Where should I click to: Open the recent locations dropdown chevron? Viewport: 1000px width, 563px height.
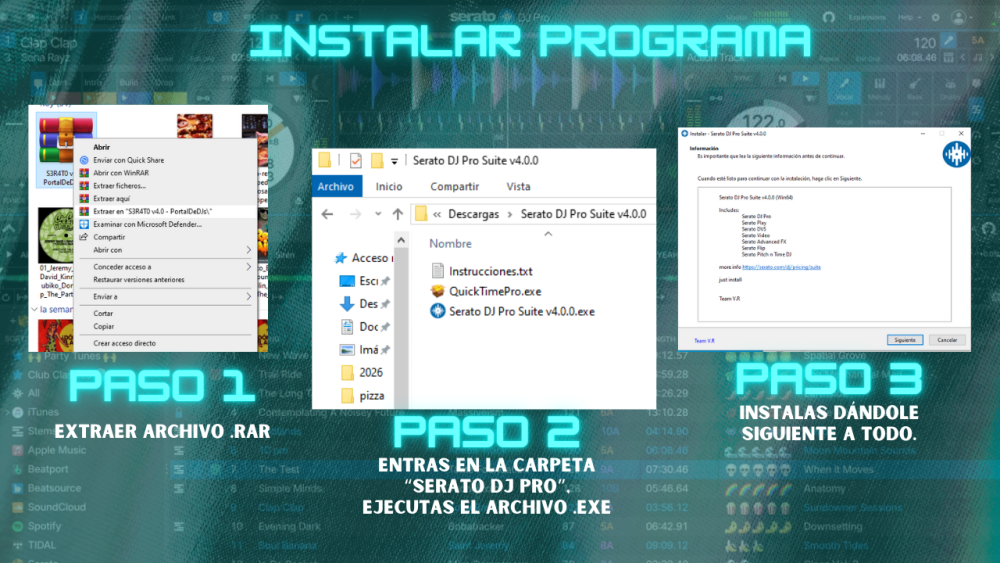click(x=377, y=215)
